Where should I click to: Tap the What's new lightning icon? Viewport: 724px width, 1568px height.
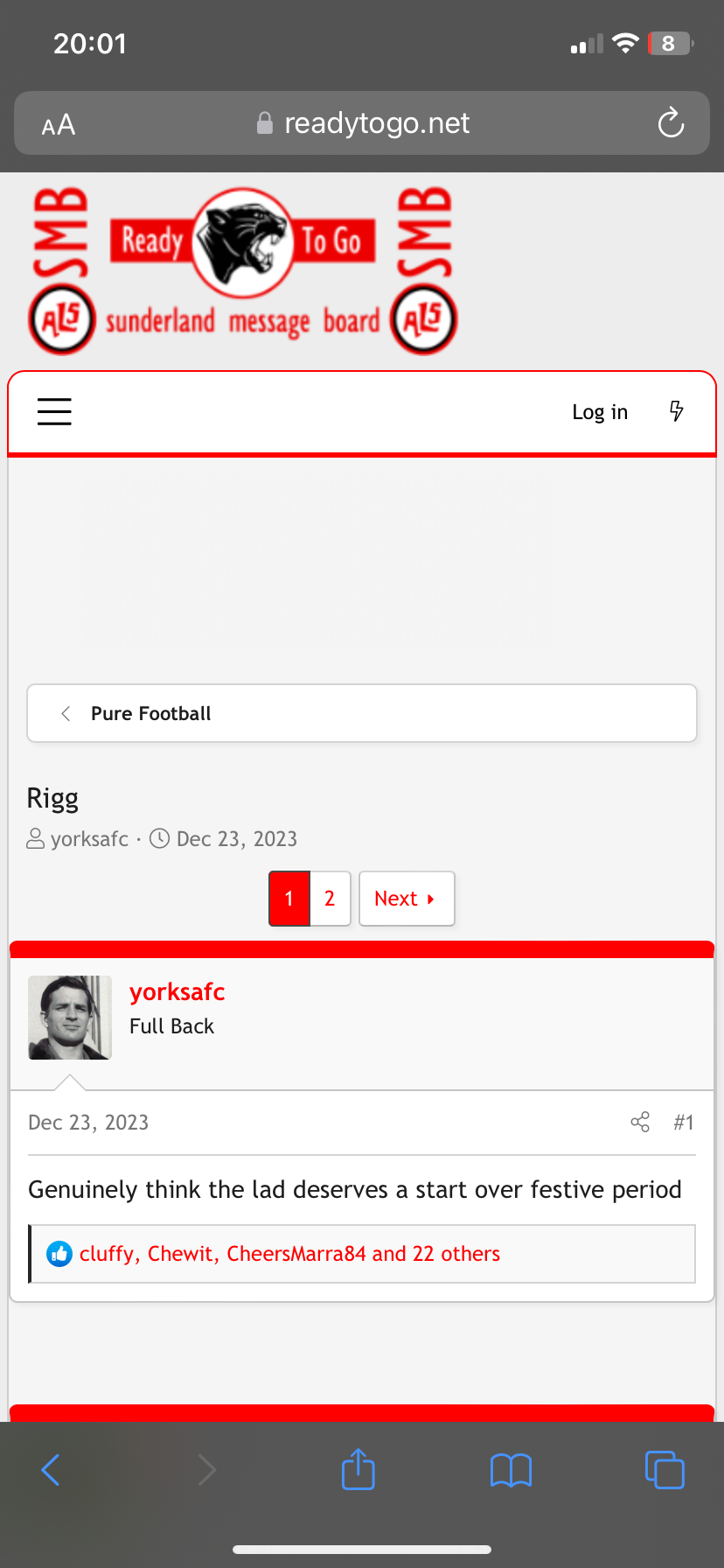click(x=676, y=411)
